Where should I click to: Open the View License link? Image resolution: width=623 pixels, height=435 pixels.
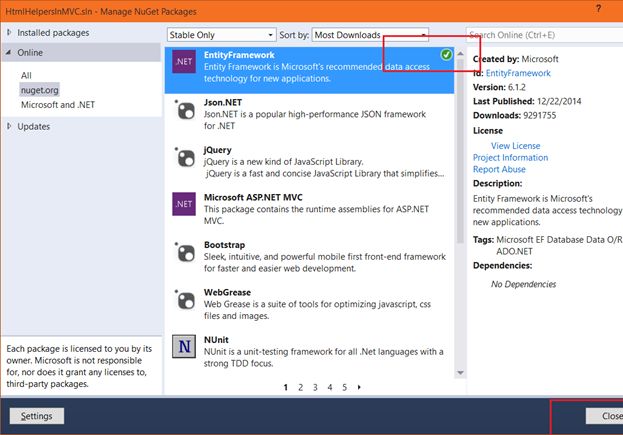pos(515,146)
